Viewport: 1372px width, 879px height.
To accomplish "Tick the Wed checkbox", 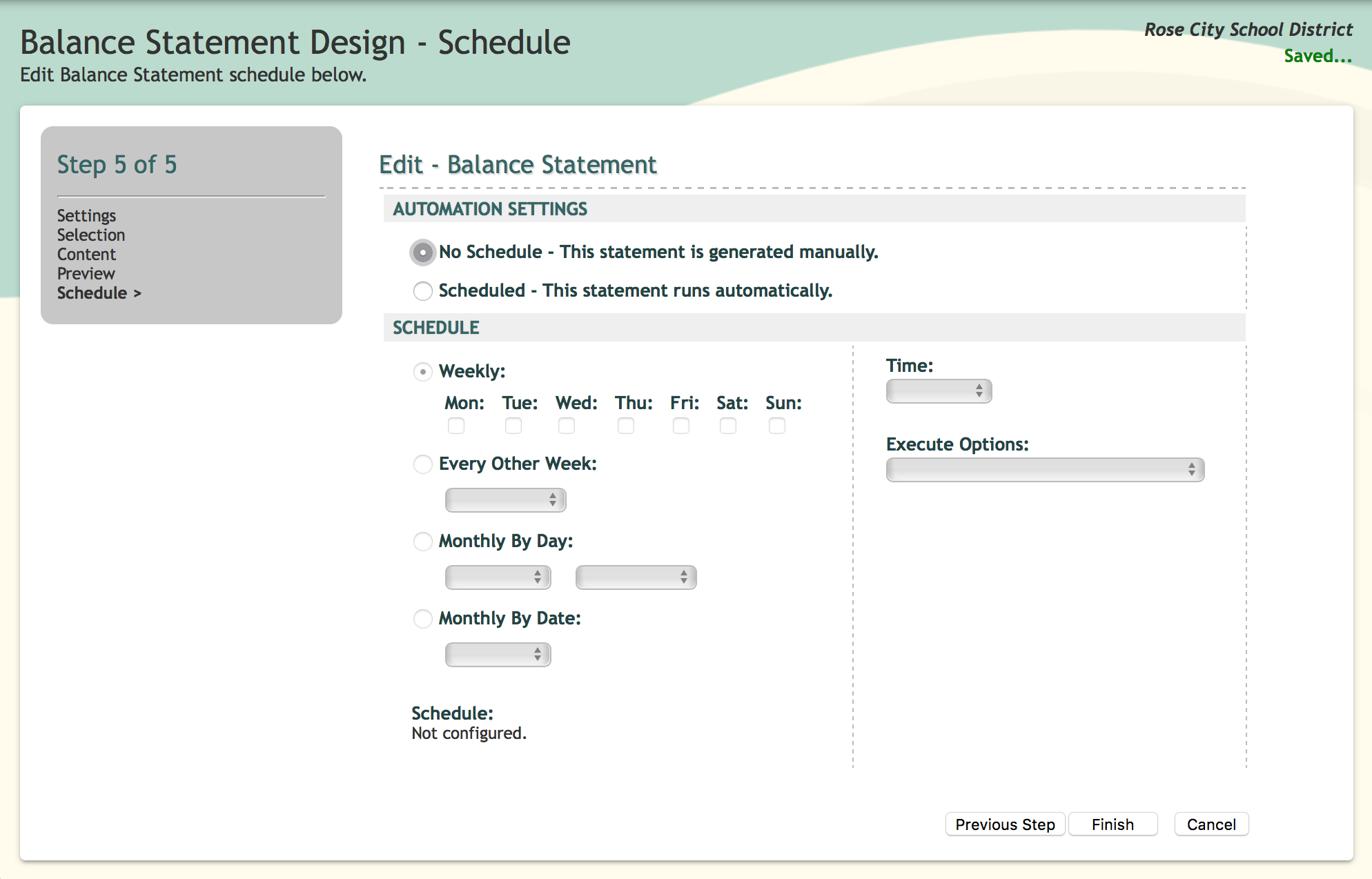I will click(567, 426).
